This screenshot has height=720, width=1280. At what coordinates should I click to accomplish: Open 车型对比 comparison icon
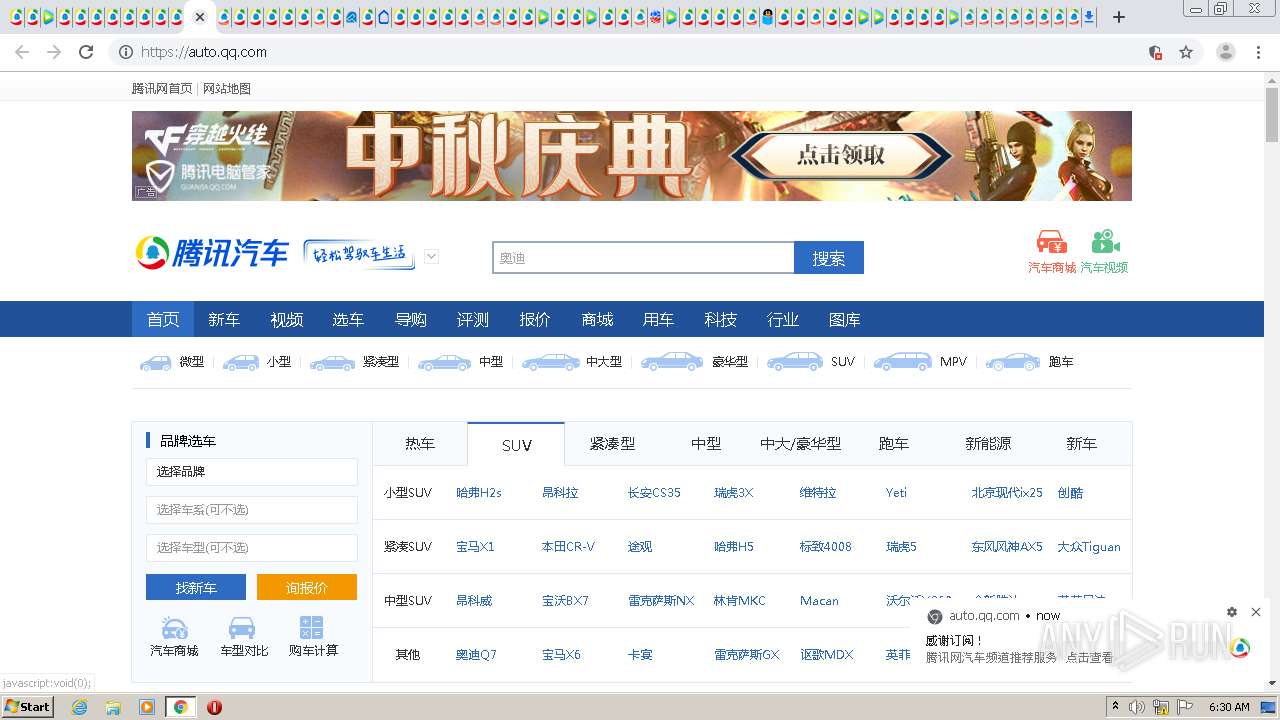point(242,628)
